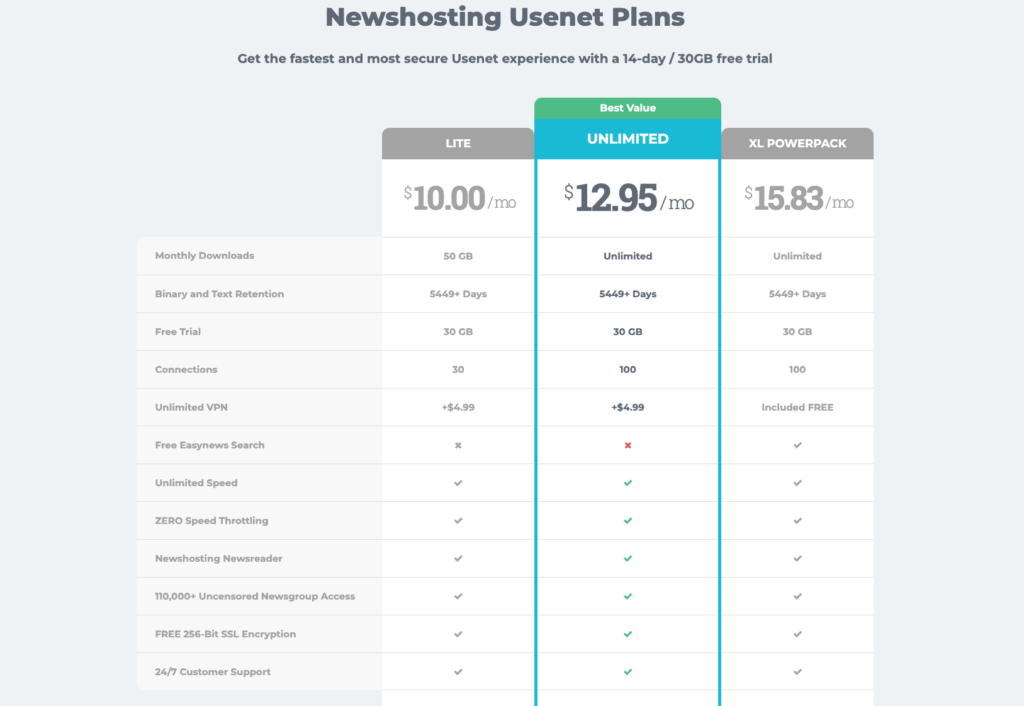Click Unlimited plan 30 GB free trial

pyautogui.click(x=628, y=332)
